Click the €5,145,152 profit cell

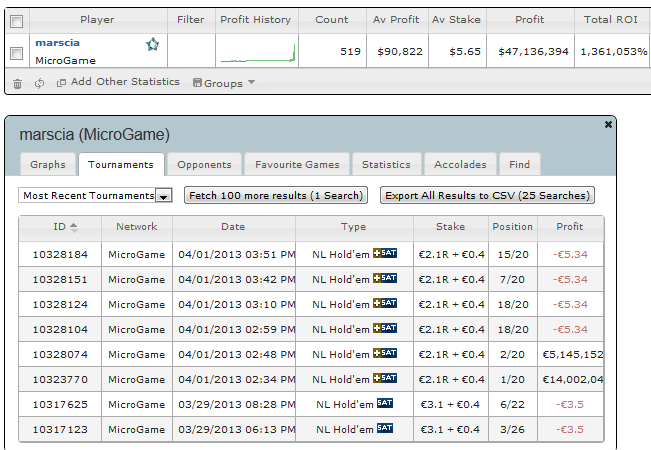coord(573,355)
